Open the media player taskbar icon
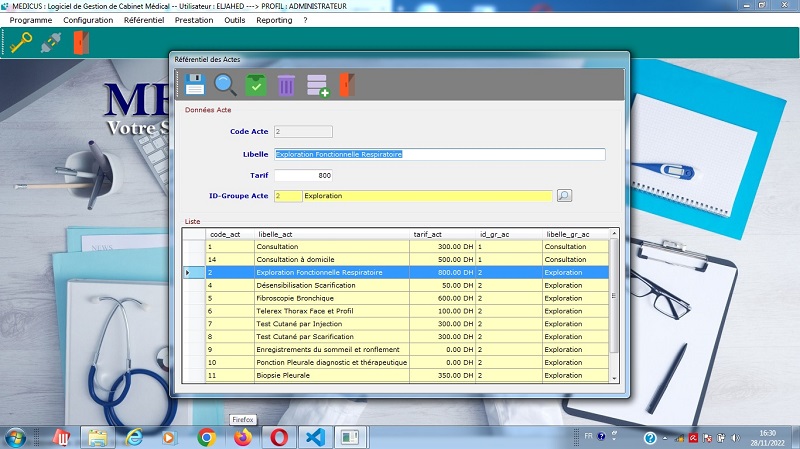Screen dimensions: 800x449 click(169, 438)
